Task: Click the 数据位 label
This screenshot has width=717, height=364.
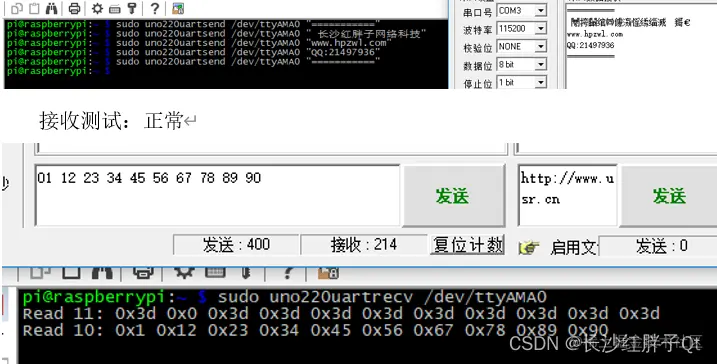Action: click(477, 66)
